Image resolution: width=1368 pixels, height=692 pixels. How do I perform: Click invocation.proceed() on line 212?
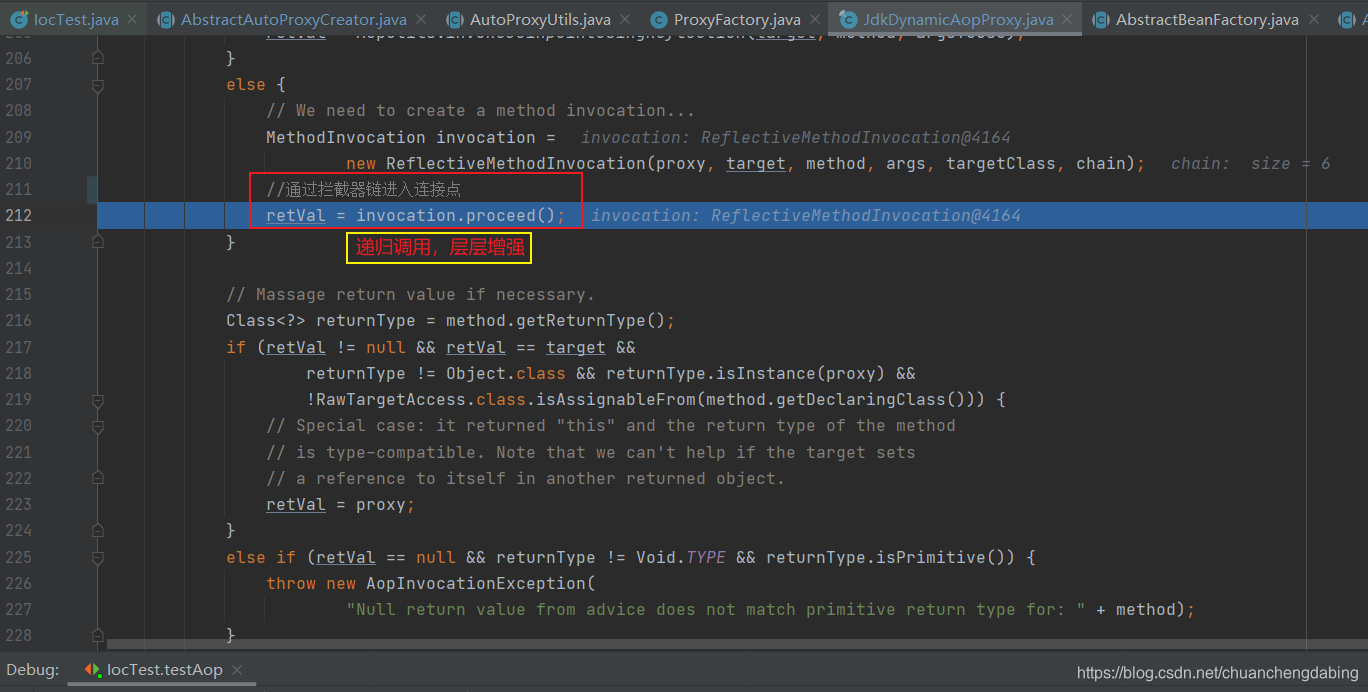click(456, 216)
